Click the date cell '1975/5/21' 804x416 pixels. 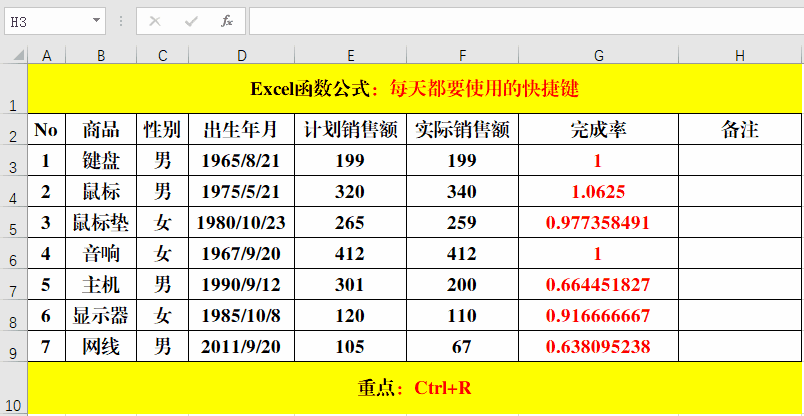(242, 191)
